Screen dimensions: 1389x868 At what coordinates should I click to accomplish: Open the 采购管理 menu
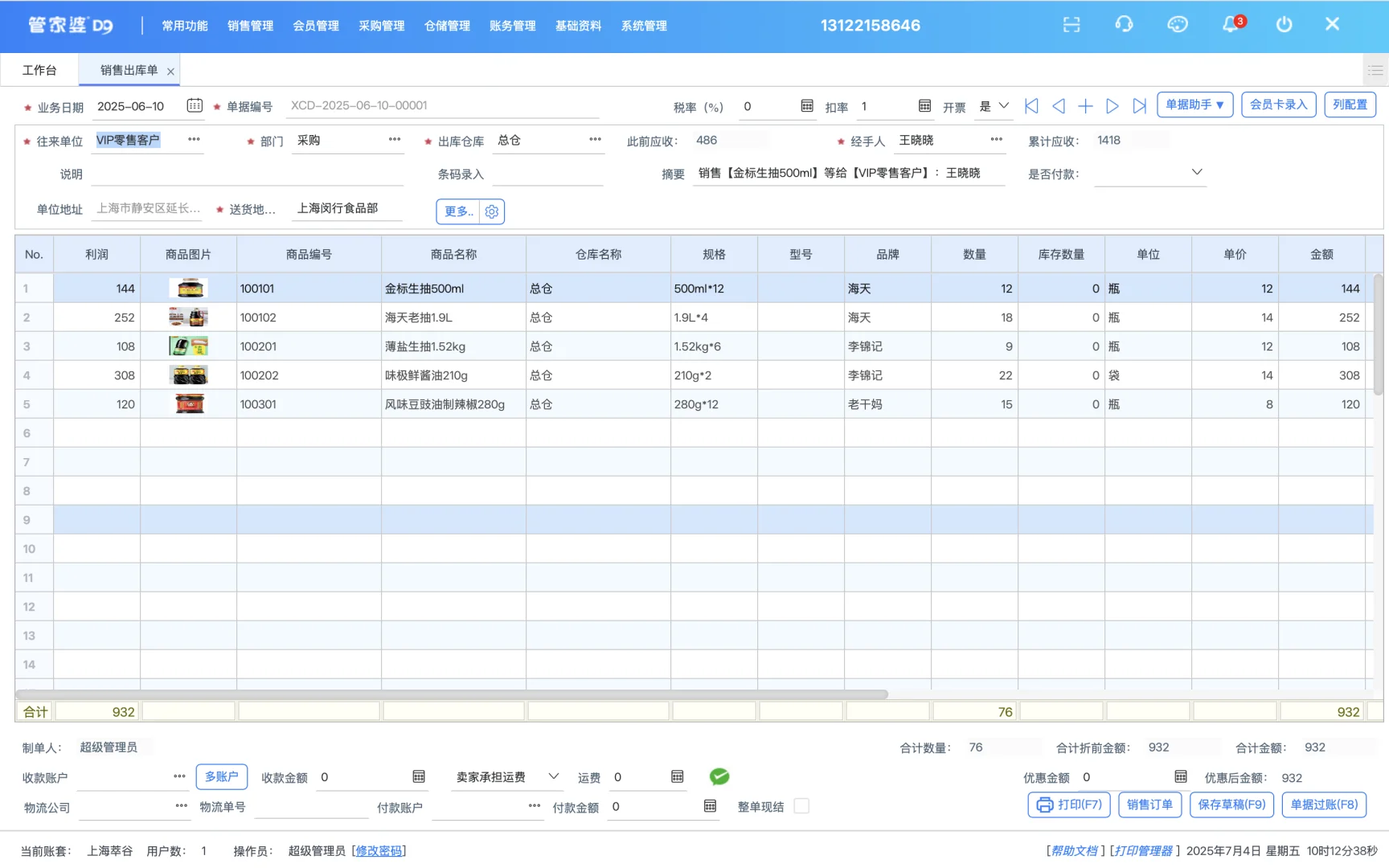pyautogui.click(x=382, y=26)
